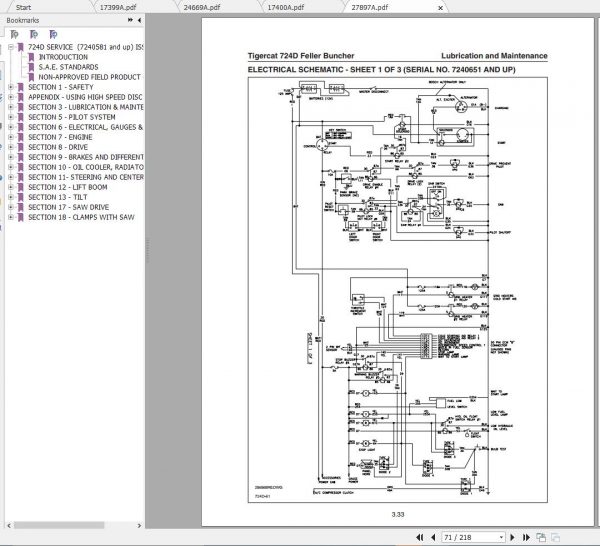This screenshot has height=546, width=600.
Task: Open the S.A.E. STANDARDS bookmark
Action: 68,67
